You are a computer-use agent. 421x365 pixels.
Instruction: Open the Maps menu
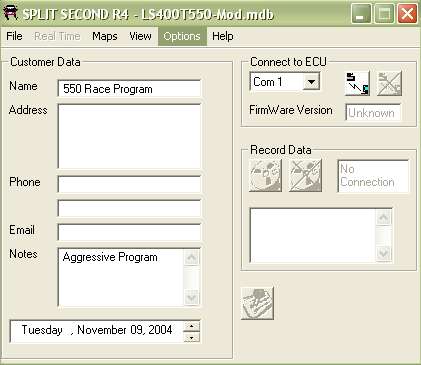click(x=105, y=36)
